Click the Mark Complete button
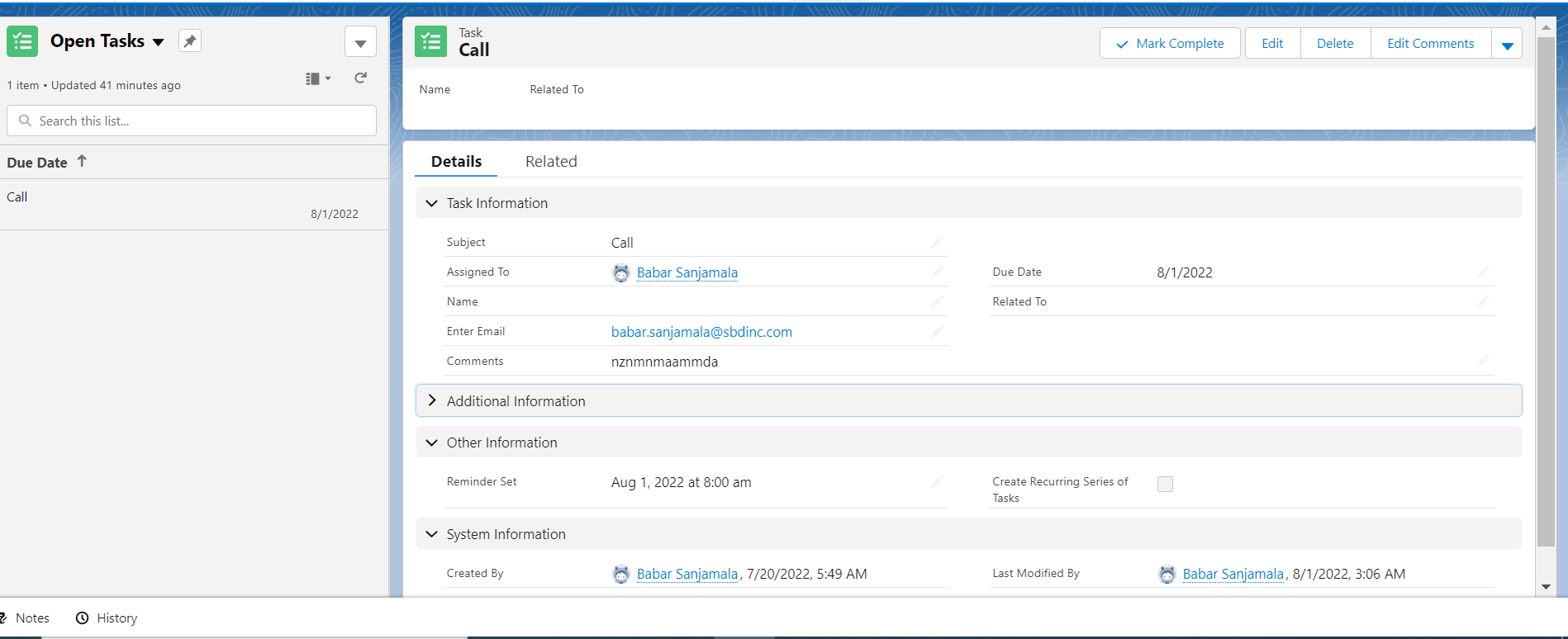Viewport: 1568px width, 639px height. coord(1169,44)
